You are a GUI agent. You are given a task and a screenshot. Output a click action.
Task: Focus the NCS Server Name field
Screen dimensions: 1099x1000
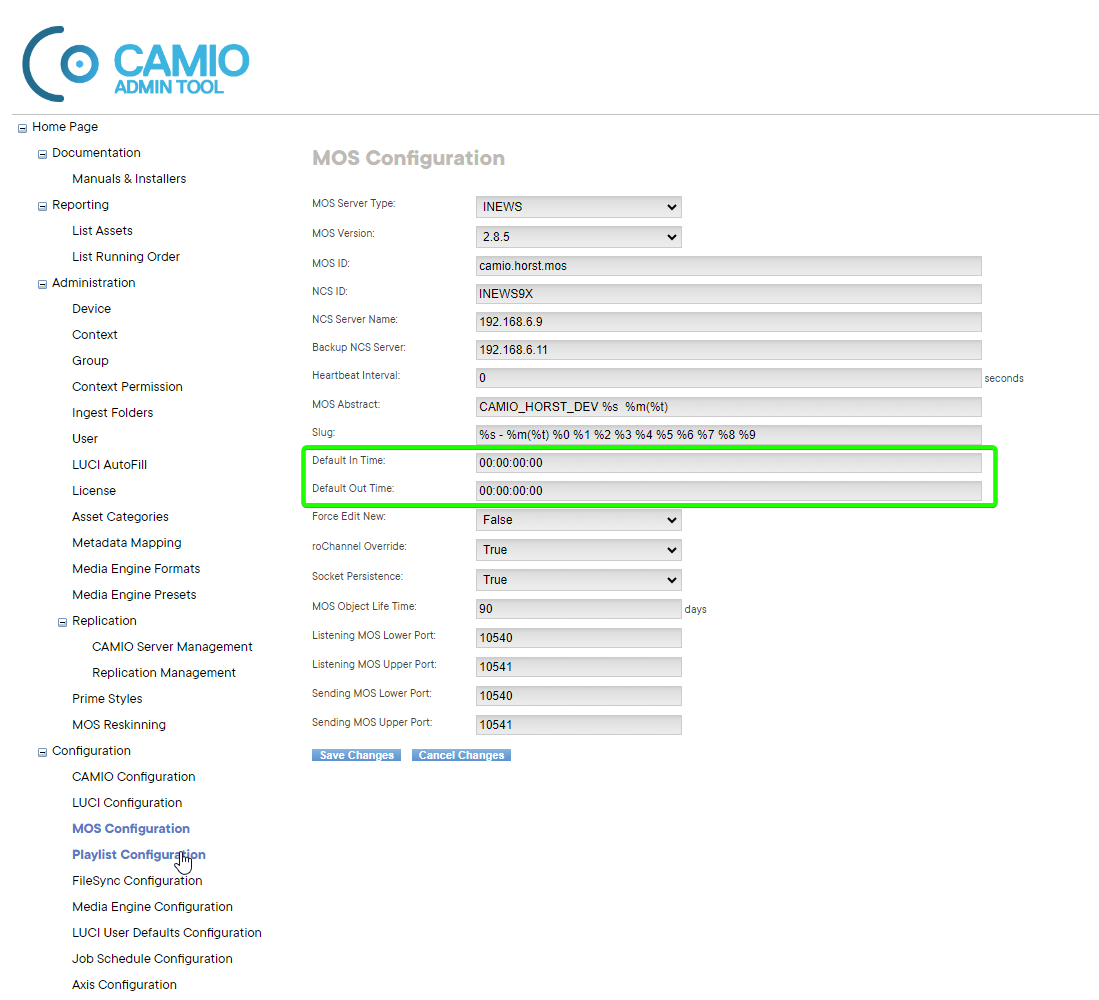pyautogui.click(x=728, y=322)
